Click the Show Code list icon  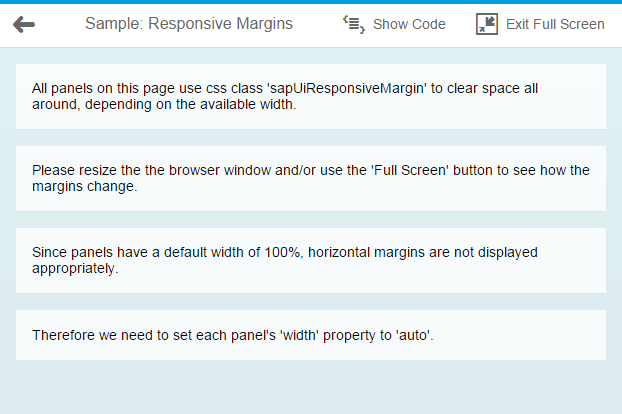coord(353,24)
